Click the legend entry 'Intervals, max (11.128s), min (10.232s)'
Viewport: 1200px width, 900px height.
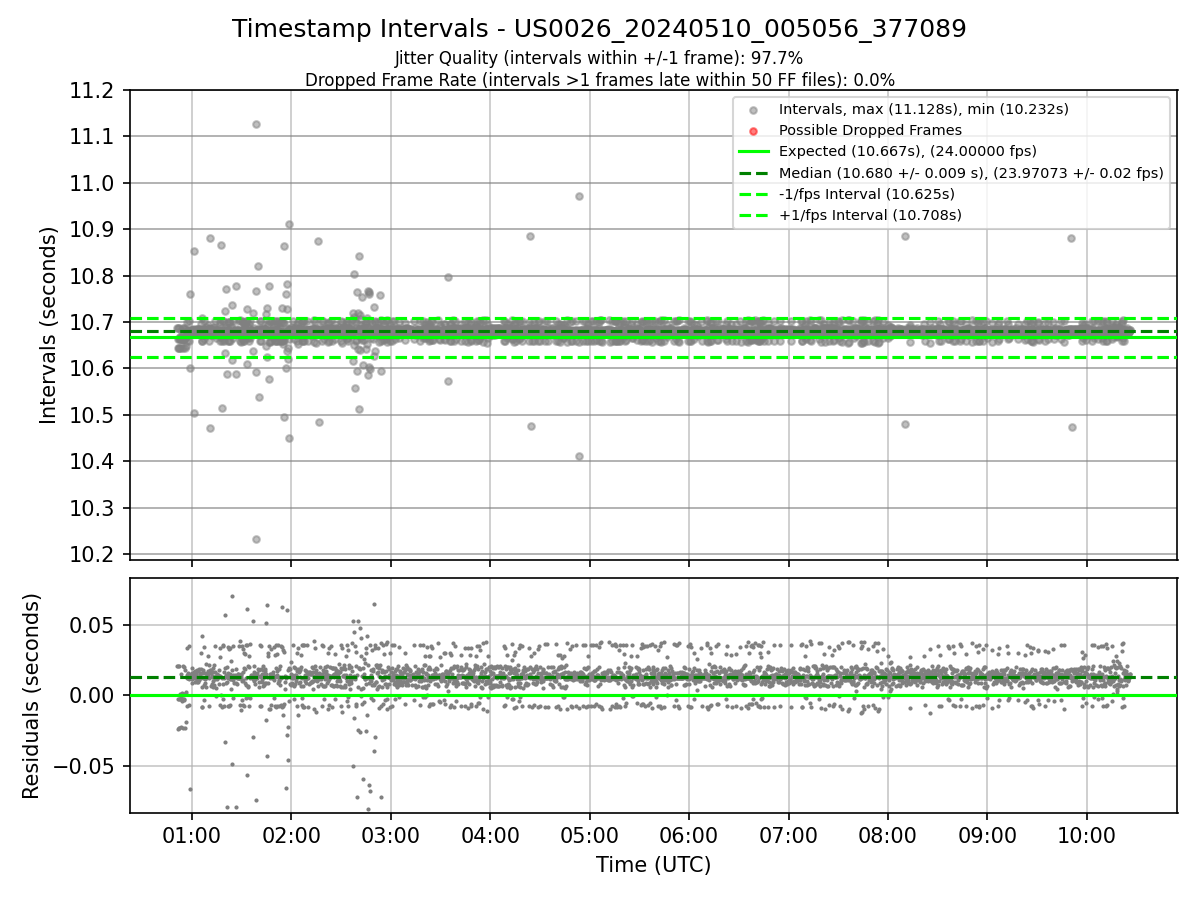pos(925,109)
